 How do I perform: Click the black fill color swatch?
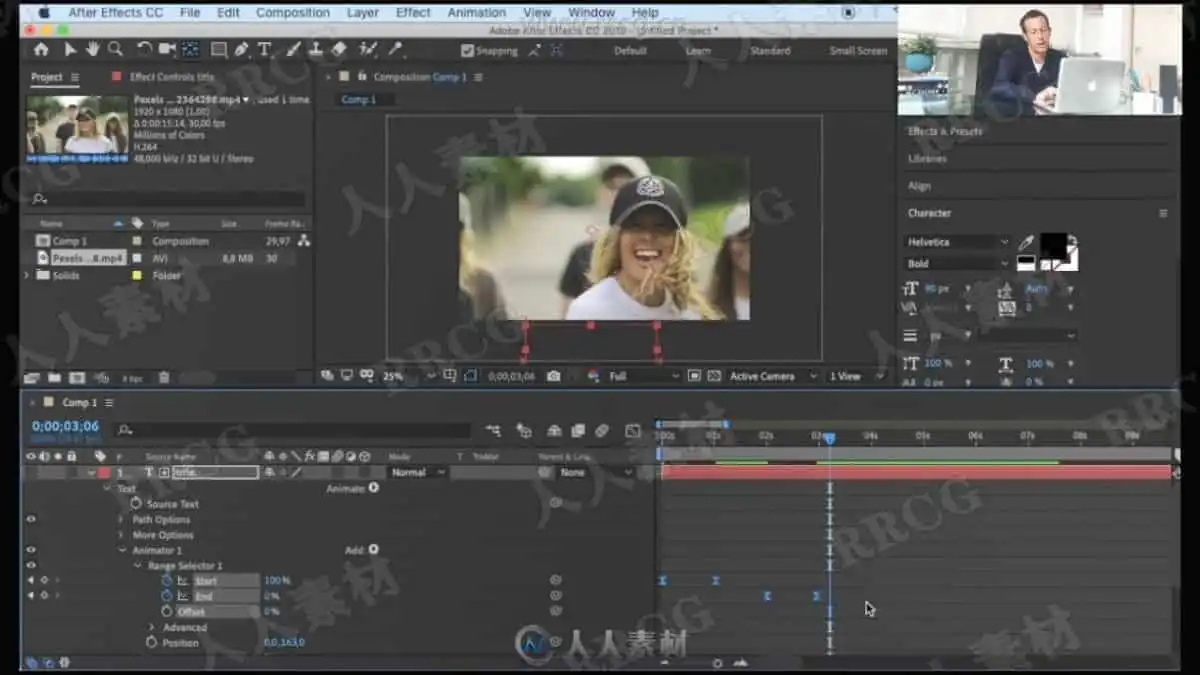(1052, 246)
